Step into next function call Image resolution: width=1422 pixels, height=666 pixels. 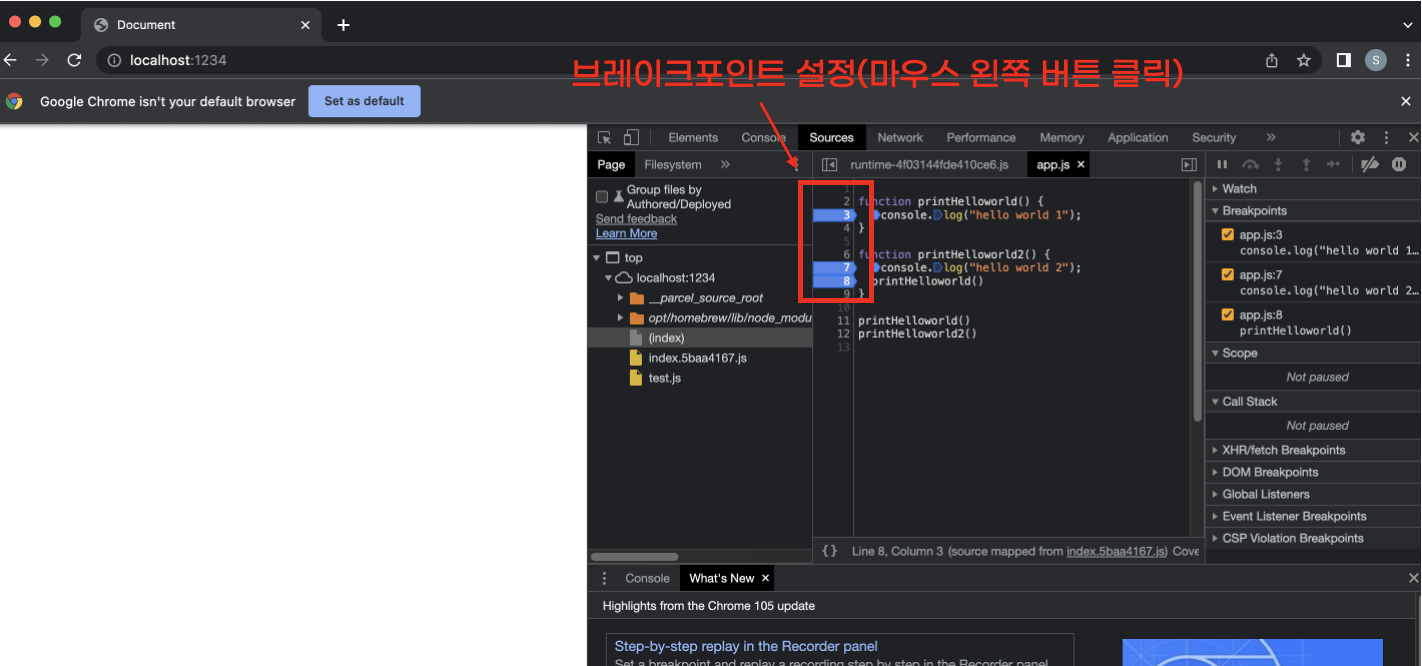[1278, 164]
